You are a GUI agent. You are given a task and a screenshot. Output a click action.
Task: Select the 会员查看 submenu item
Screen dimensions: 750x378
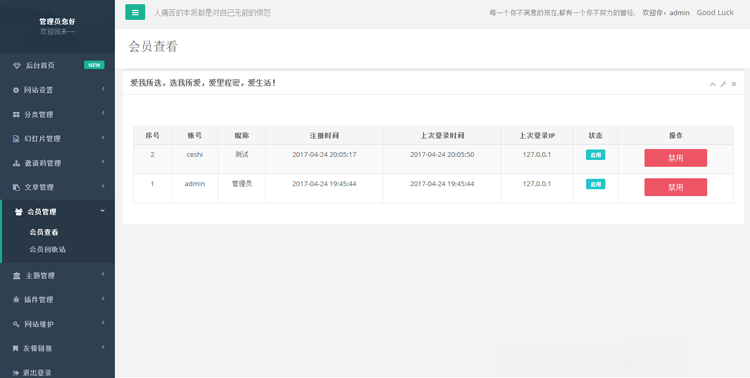click(x=44, y=232)
